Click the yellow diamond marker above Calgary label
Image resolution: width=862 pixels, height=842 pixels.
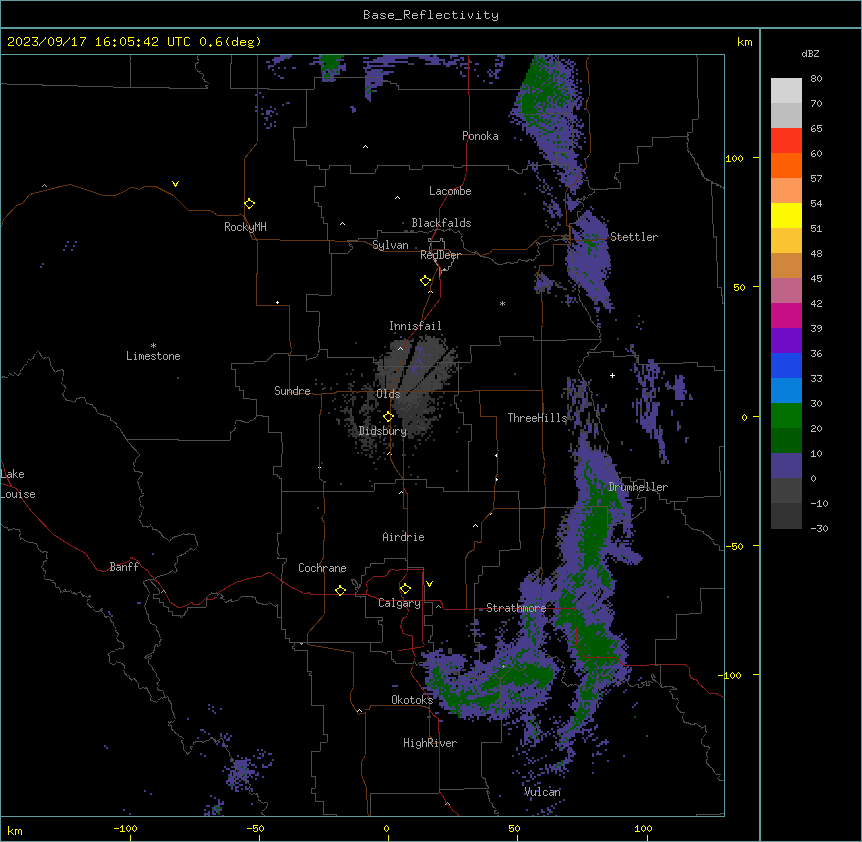[x=405, y=589]
